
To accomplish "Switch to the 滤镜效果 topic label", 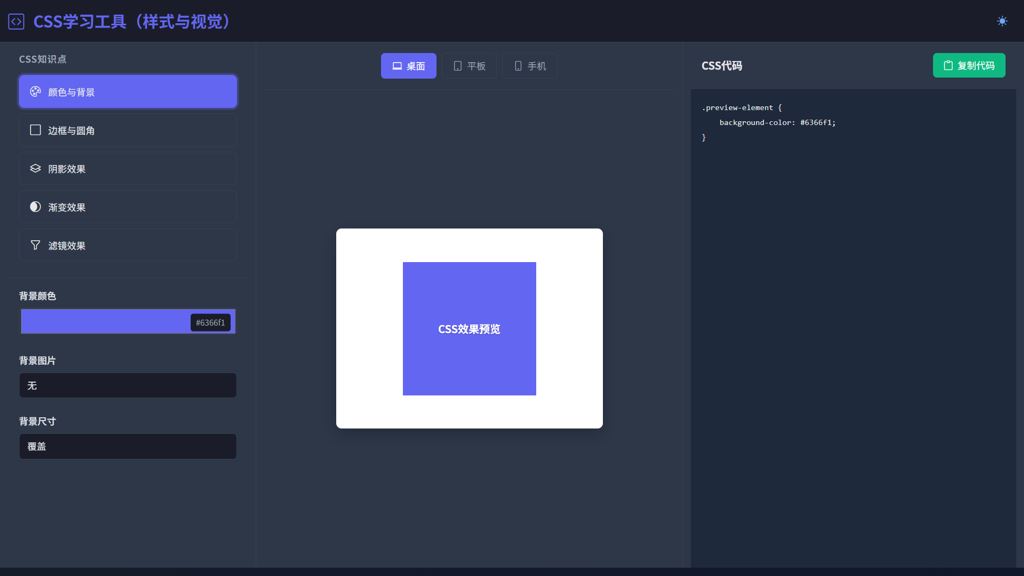I will point(67,246).
